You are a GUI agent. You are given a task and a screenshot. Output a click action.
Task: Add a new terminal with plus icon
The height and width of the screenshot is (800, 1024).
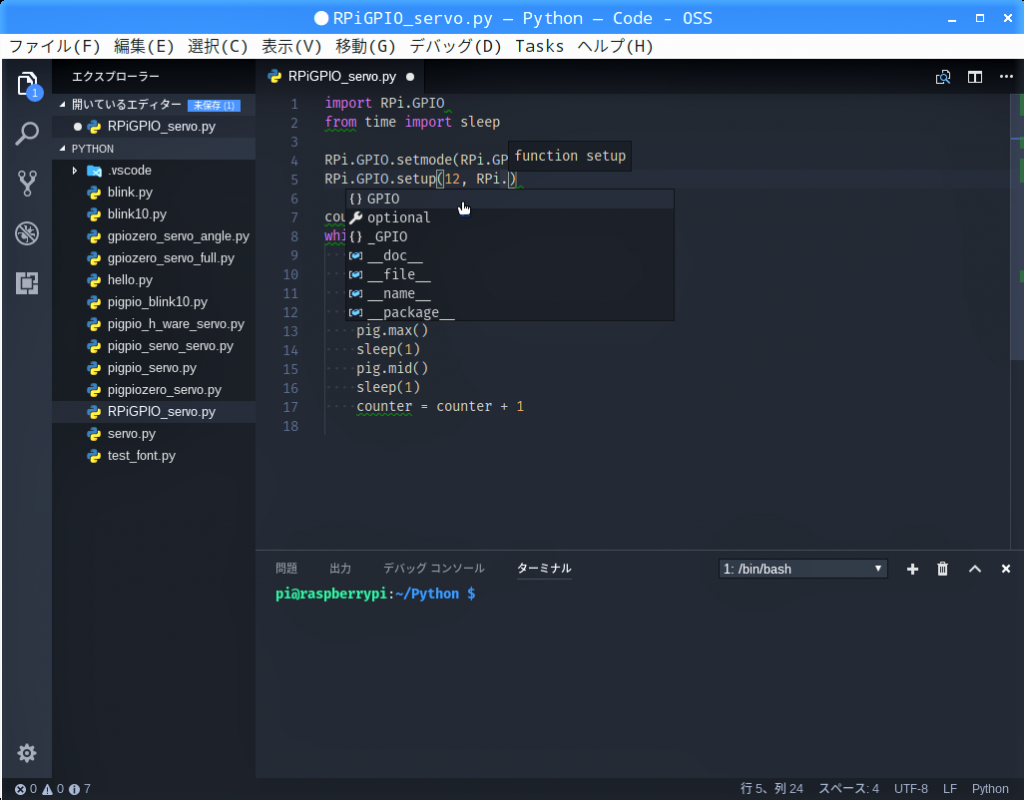pyautogui.click(x=912, y=569)
